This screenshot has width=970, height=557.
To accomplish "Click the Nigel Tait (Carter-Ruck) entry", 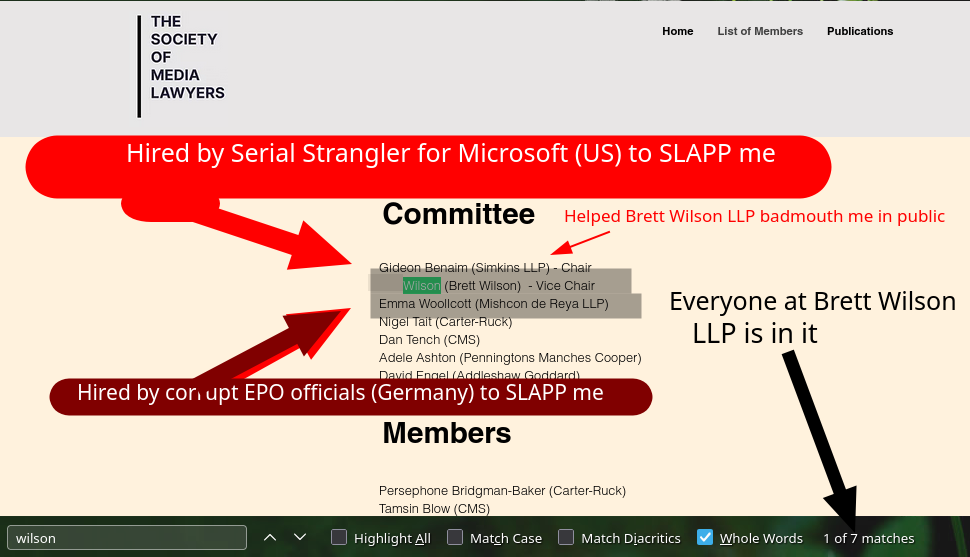I will tap(445, 322).
